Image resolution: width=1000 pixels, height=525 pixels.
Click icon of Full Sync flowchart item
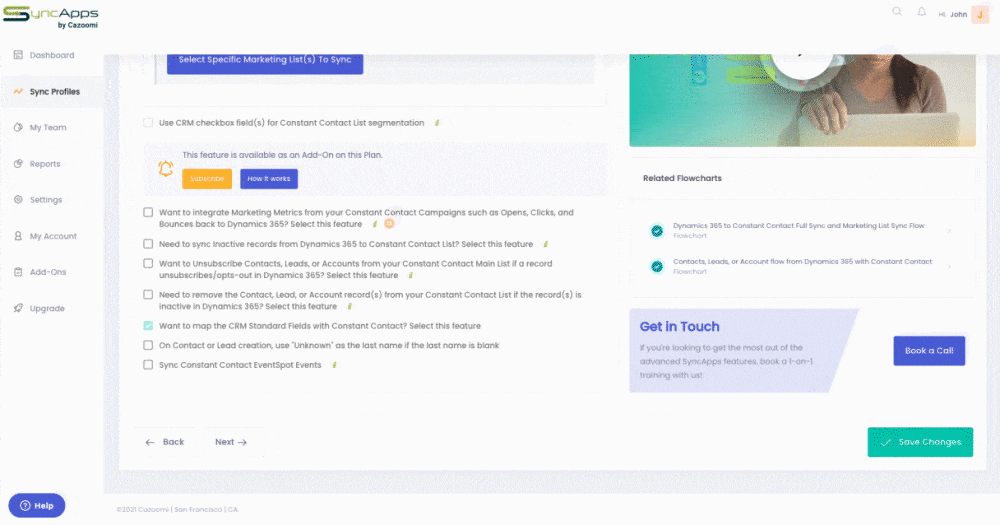tap(657, 230)
